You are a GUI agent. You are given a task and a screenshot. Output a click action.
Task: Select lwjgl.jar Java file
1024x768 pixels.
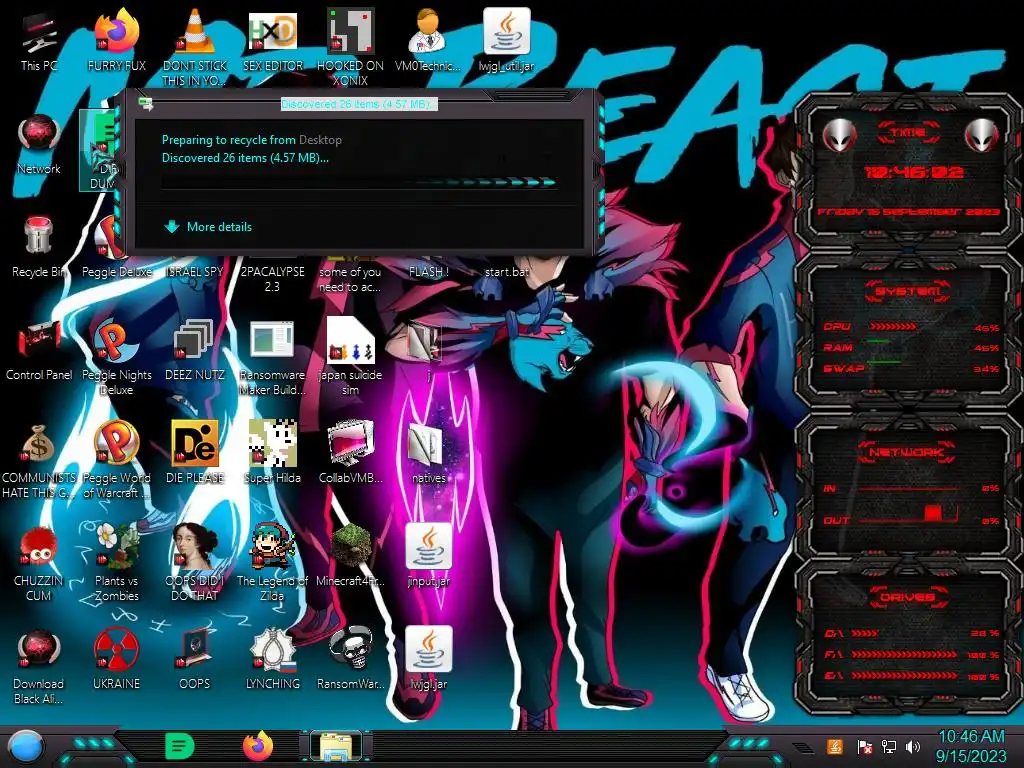click(428, 658)
